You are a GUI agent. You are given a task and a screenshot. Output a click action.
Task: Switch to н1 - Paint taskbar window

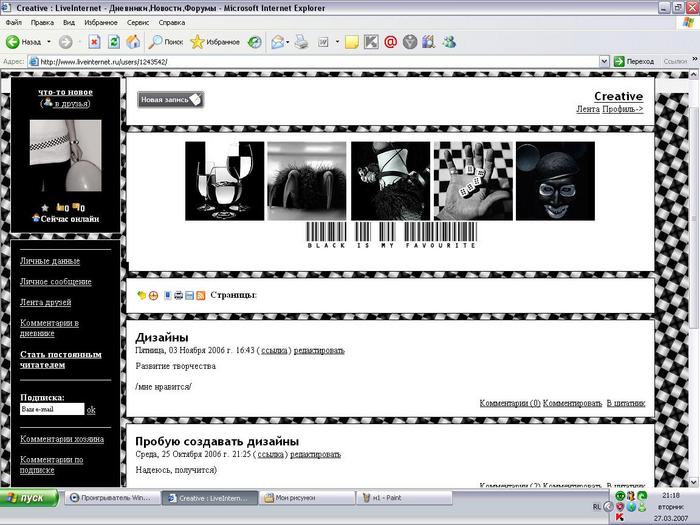pos(404,497)
